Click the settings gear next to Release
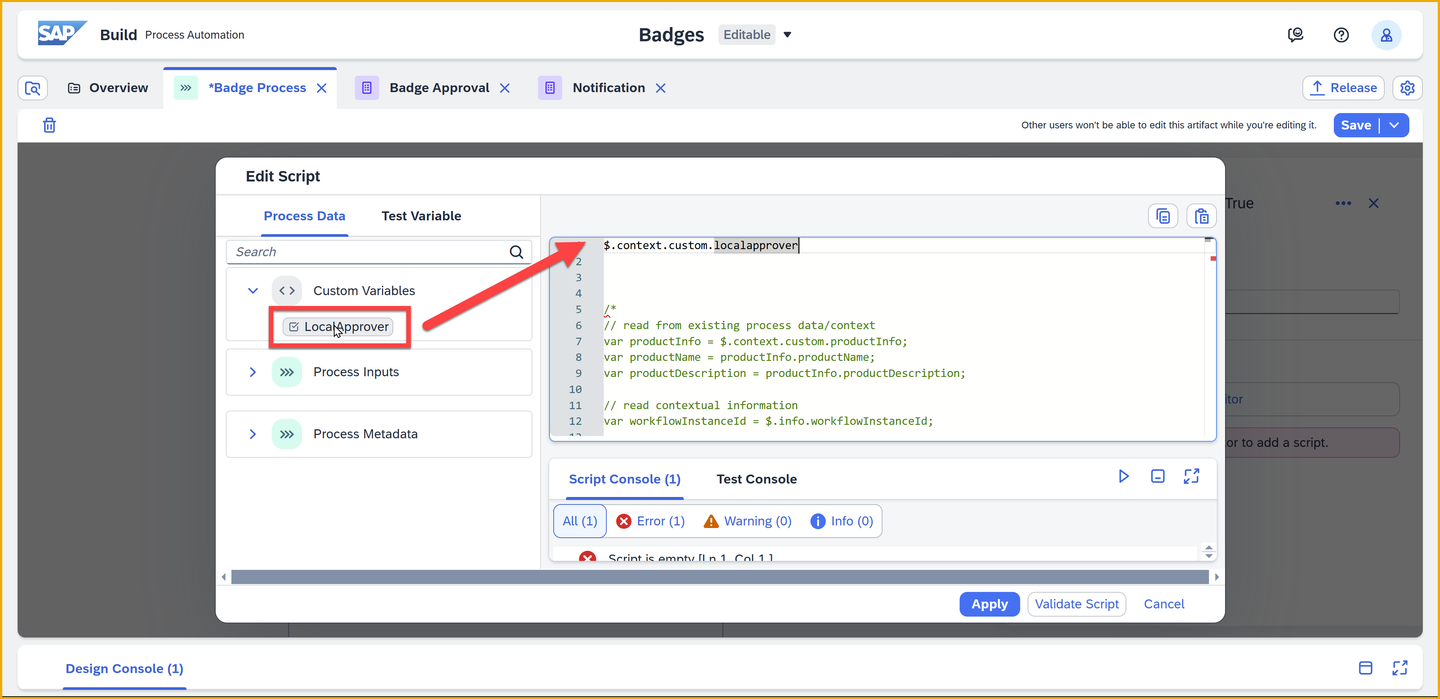Image resolution: width=1440 pixels, height=699 pixels. [1407, 88]
